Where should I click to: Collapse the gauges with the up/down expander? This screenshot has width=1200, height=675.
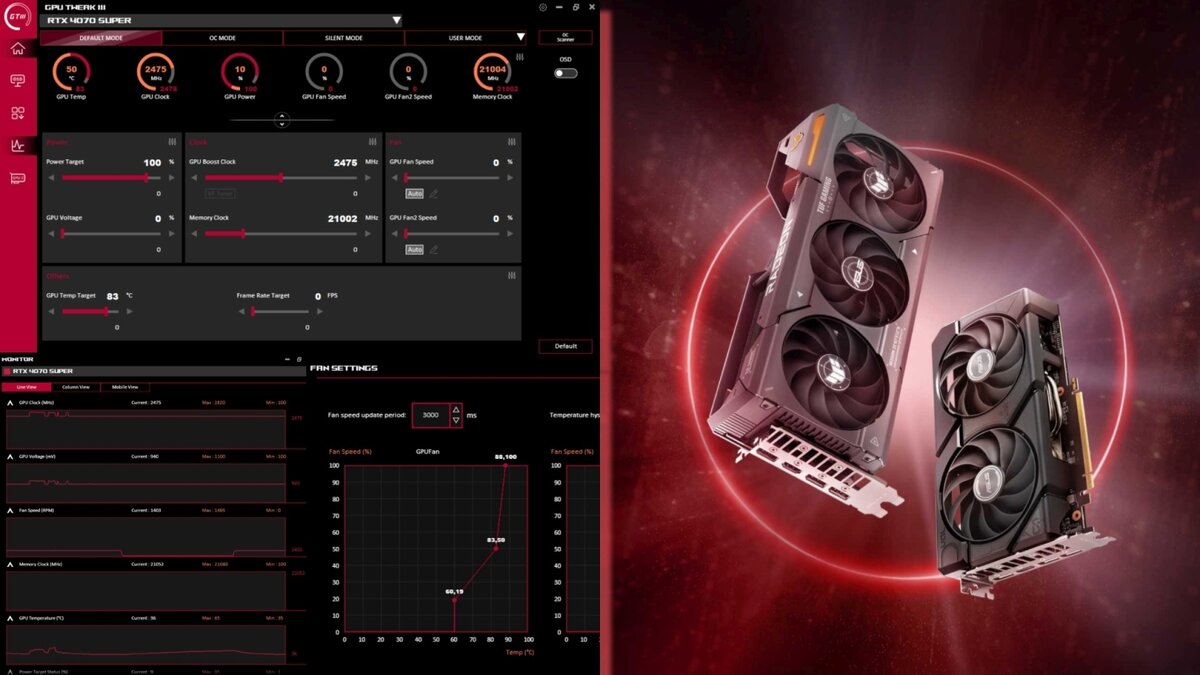click(x=282, y=119)
